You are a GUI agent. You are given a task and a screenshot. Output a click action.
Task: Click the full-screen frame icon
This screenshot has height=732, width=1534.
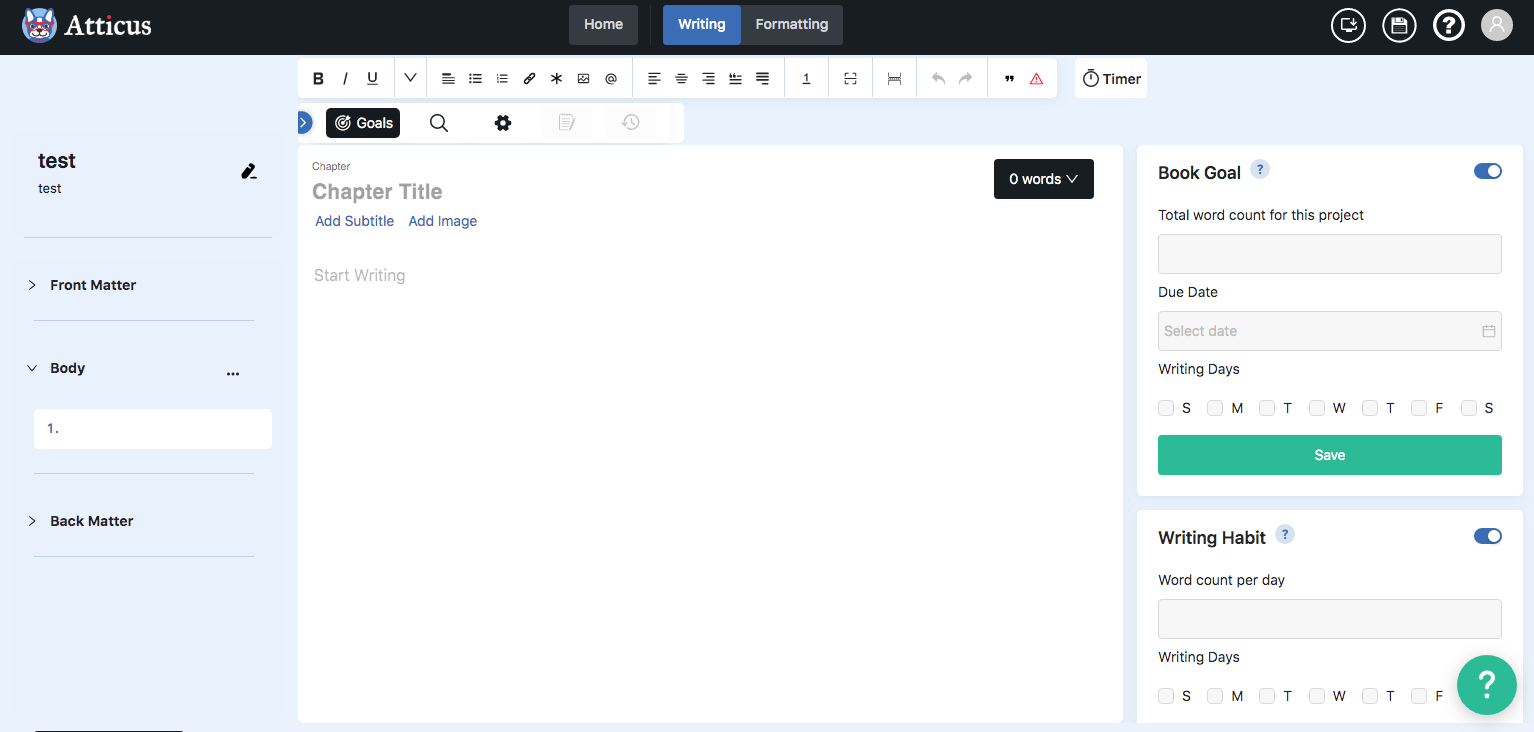[850, 78]
